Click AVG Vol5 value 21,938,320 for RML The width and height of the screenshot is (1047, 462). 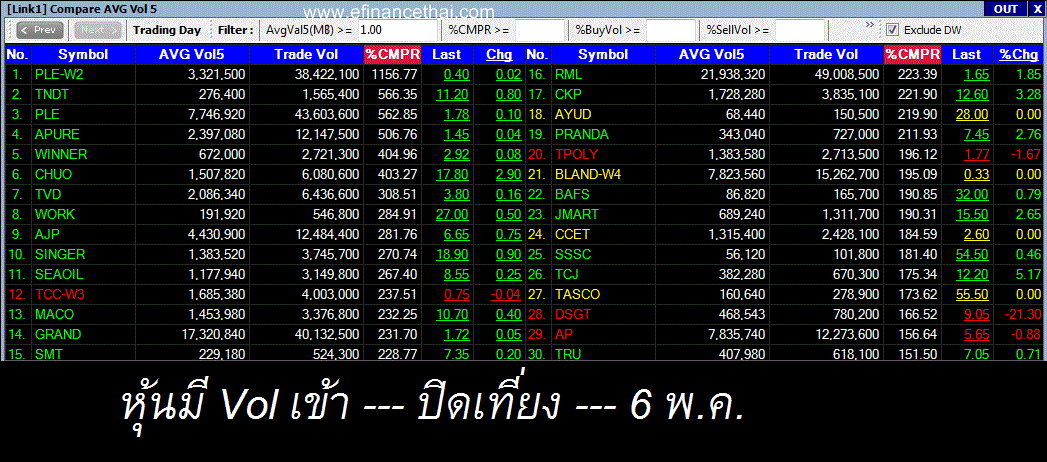(x=732, y=75)
